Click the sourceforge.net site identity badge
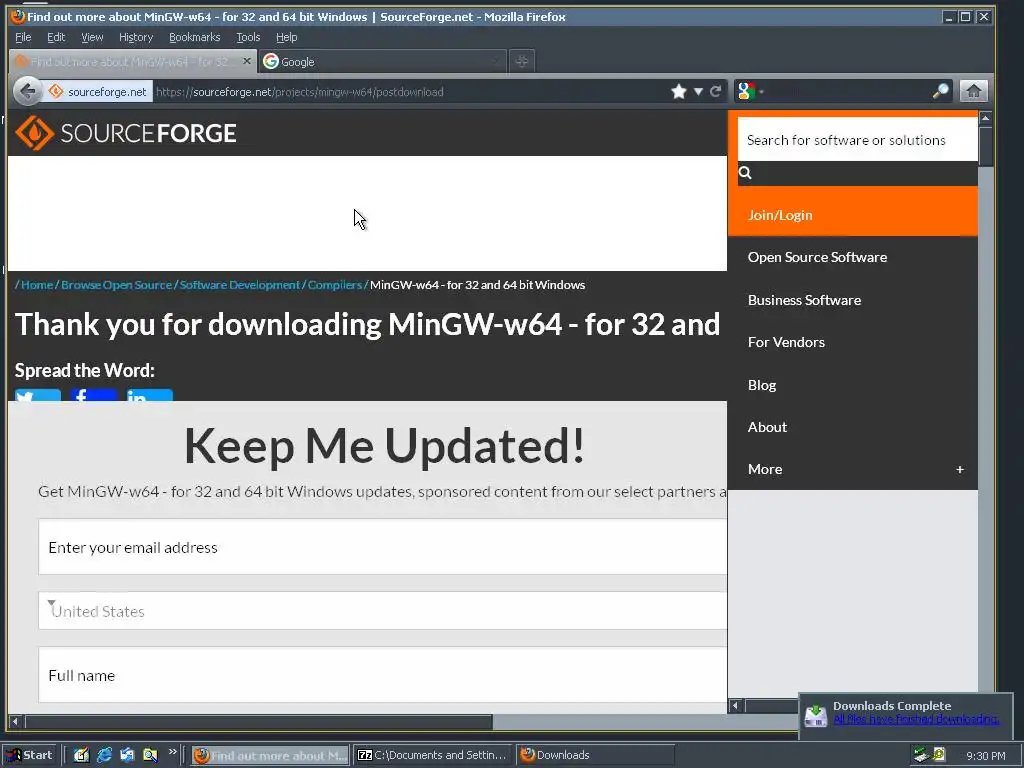The image size is (1024, 768). [x=98, y=91]
